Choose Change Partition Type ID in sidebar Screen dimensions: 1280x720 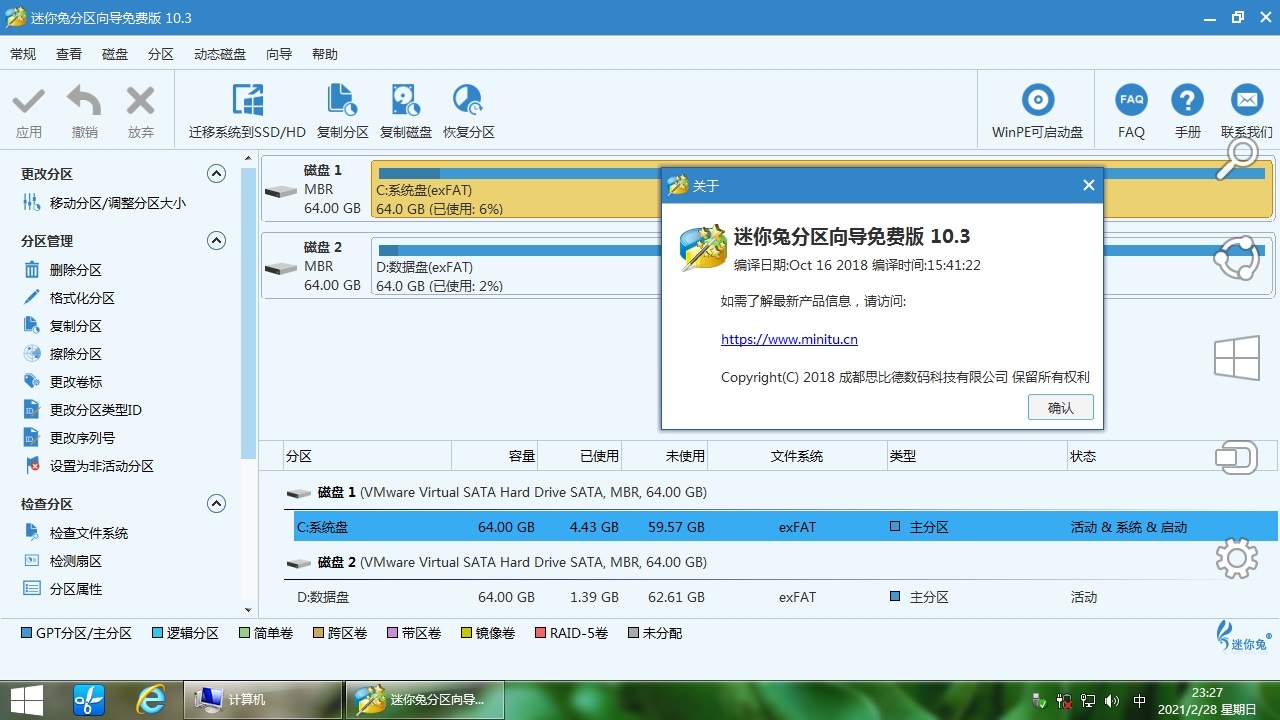82,410
